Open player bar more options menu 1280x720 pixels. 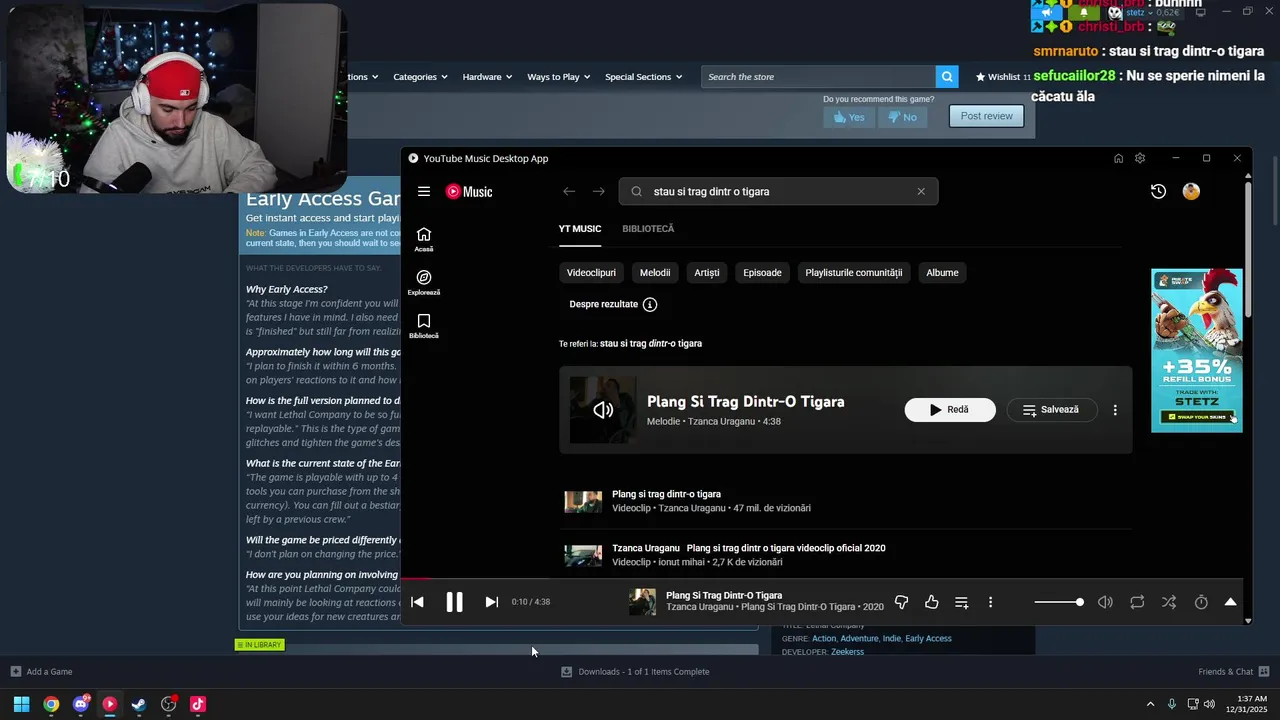[991, 602]
